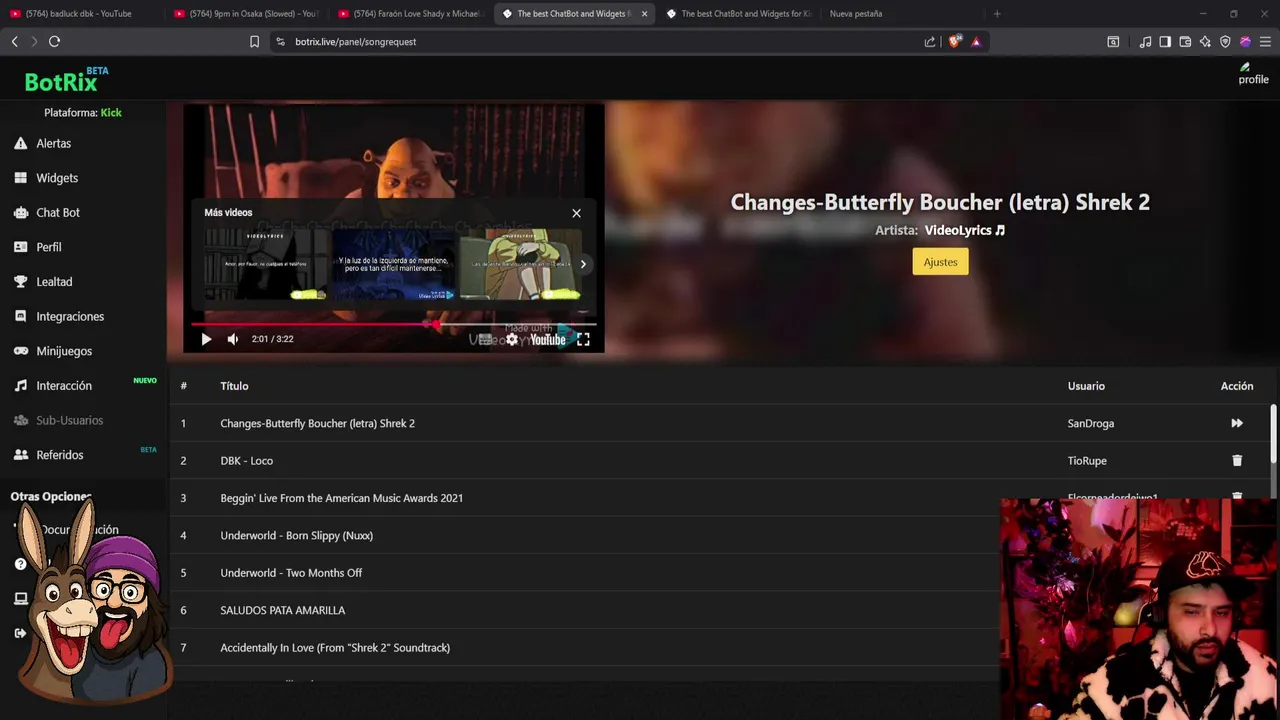This screenshot has height=720, width=1280.
Task: Open Minijuegos section
Action: [63, 351]
